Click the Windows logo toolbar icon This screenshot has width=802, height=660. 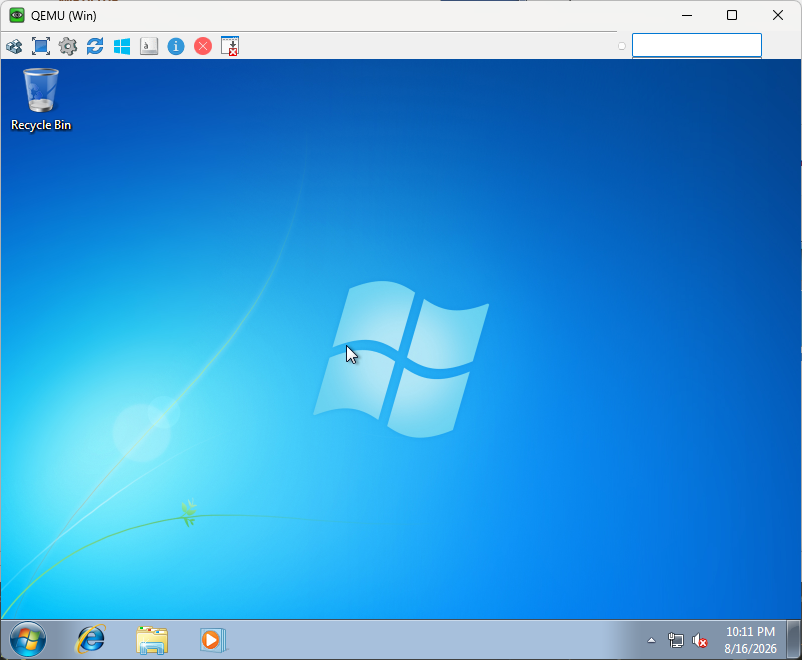[122, 47]
